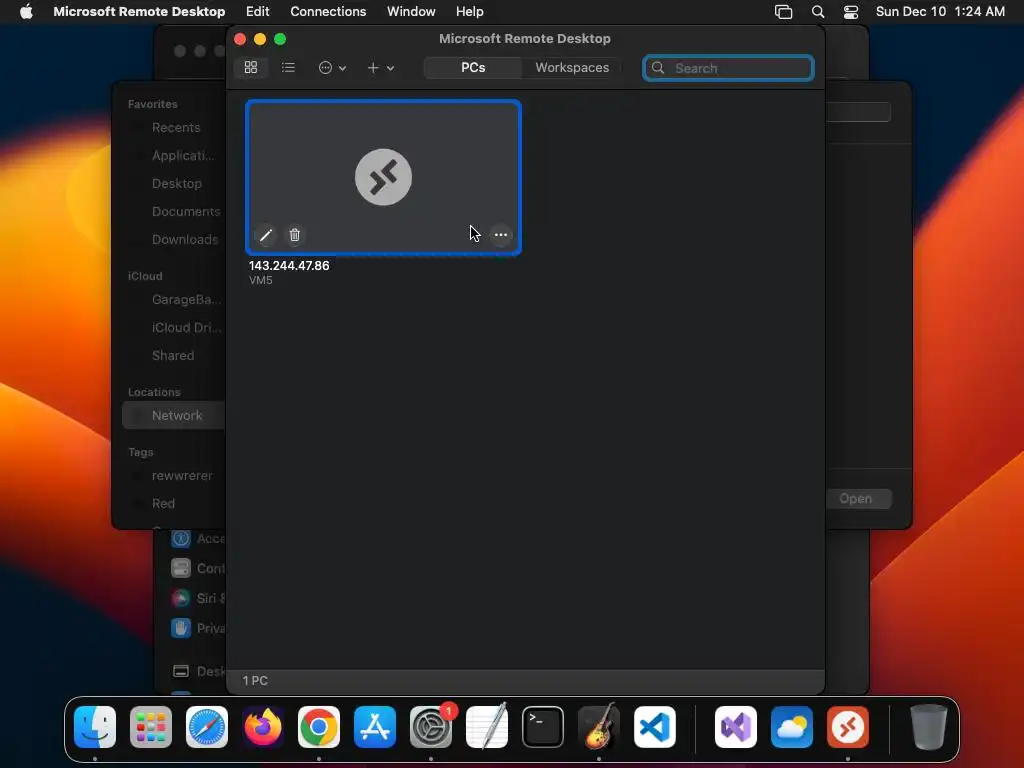Open the cloud and sun app in Dock
This screenshot has width=1024, height=768.
click(792, 727)
